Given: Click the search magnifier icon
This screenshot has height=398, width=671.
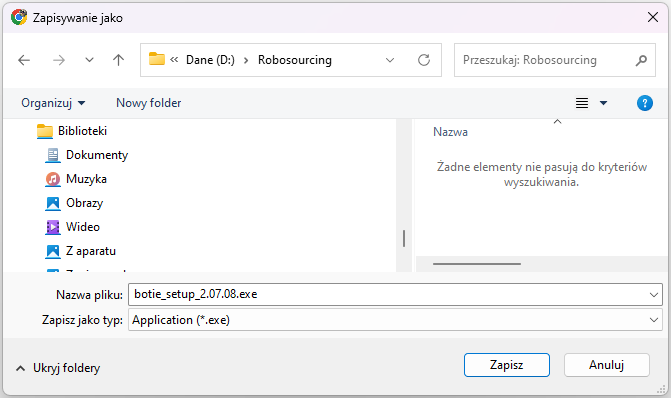Looking at the screenshot, I should (x=641, y=60).
